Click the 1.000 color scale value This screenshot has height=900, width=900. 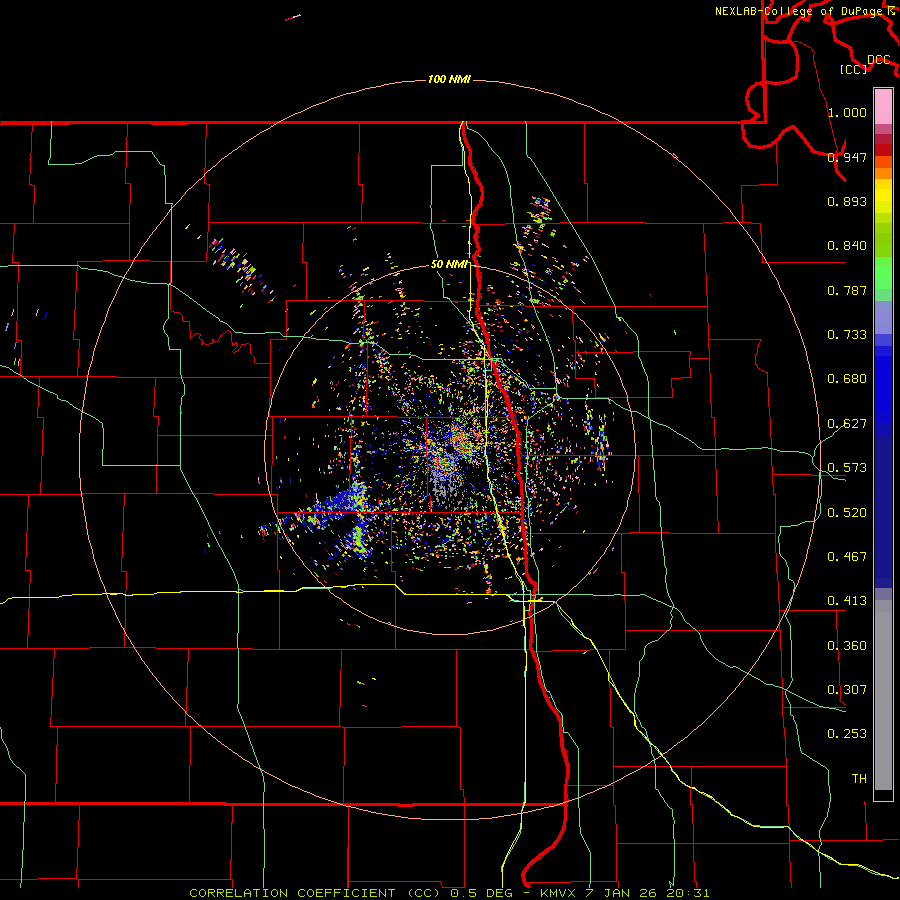(847, 112)
